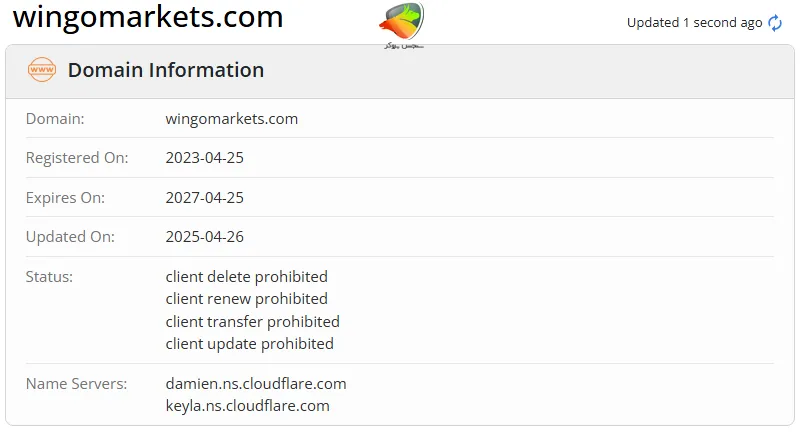This screenshot has width=802, height=433.
Task: Click 'client renew prohibited' status
Action: pos(246,299)
